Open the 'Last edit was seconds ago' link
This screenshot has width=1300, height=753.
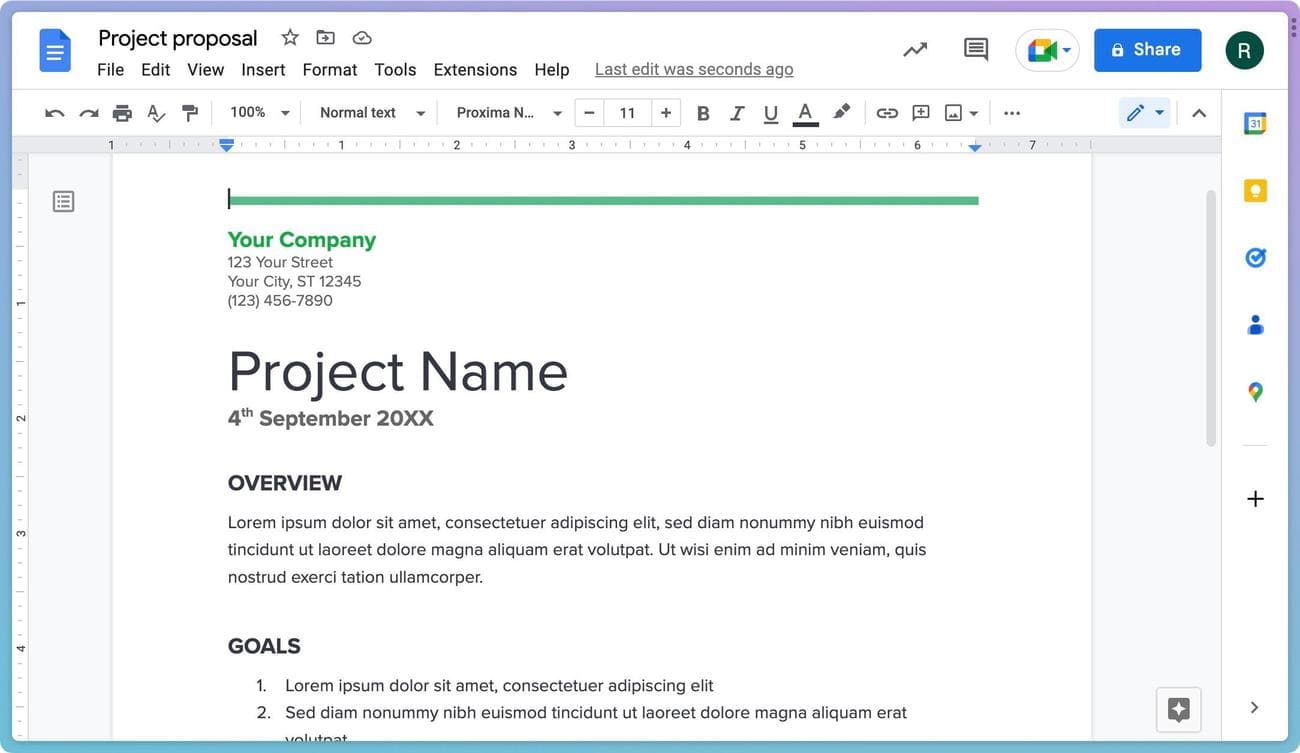pyautogui.click(x=694, y=69)
